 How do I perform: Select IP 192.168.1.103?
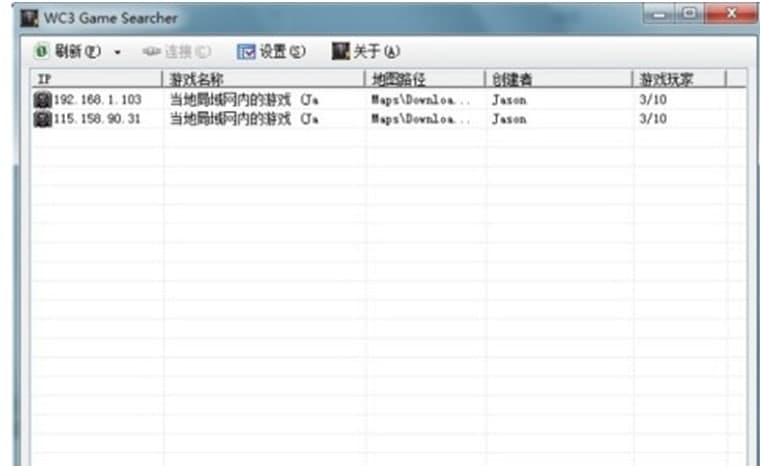pos(97,100)
